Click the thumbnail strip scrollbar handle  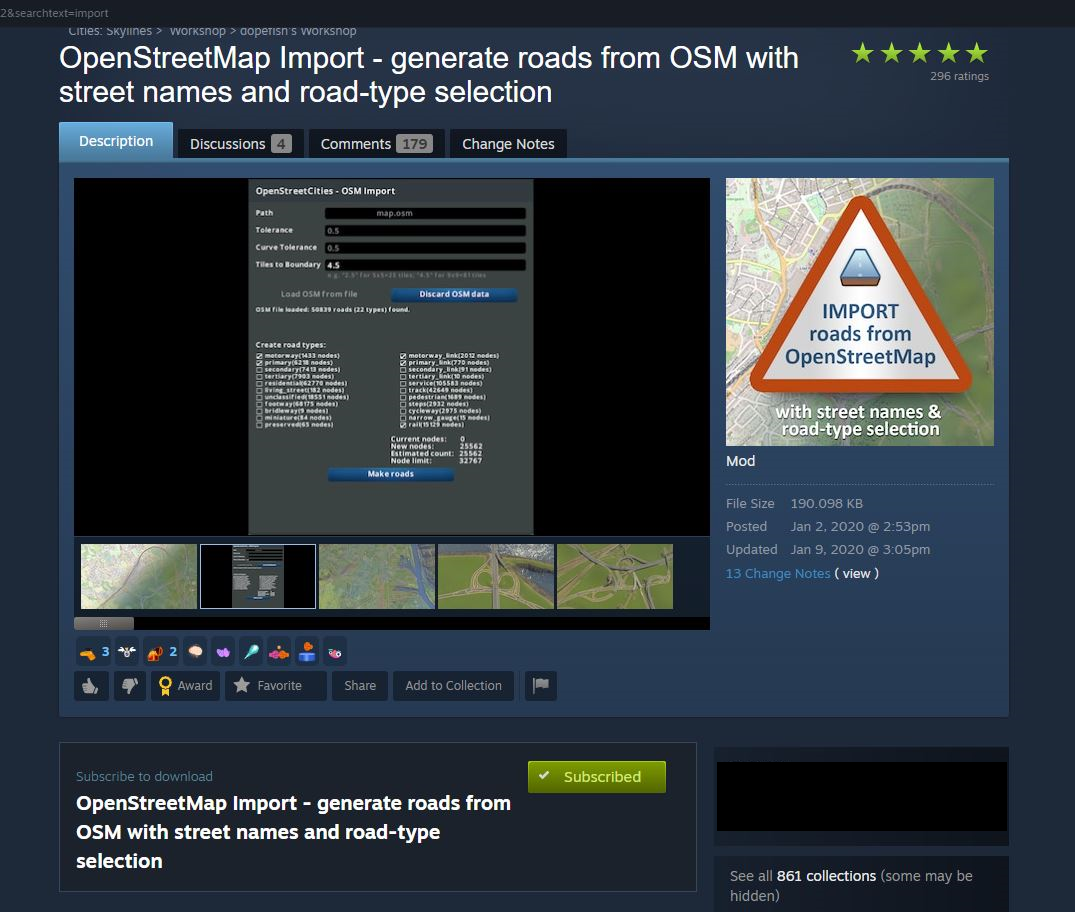coord(103,622)
